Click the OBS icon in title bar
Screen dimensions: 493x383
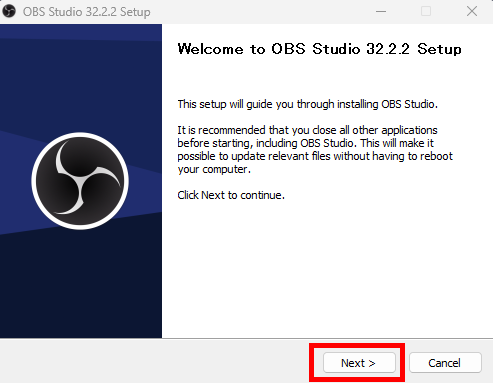tap(9, 11)
